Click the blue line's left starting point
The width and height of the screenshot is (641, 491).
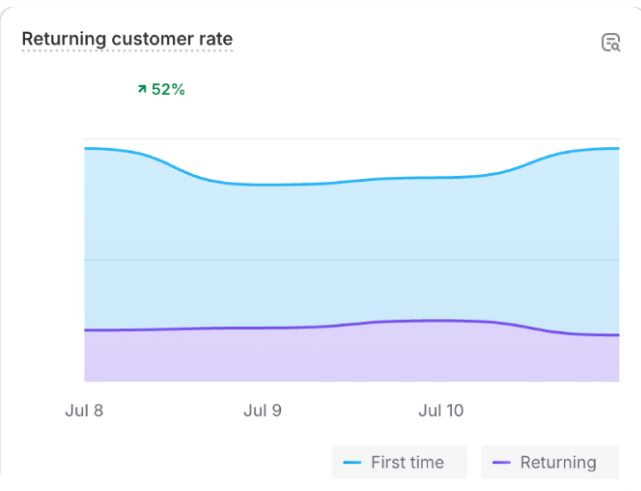pyautogui.click(x=86, y=148)
